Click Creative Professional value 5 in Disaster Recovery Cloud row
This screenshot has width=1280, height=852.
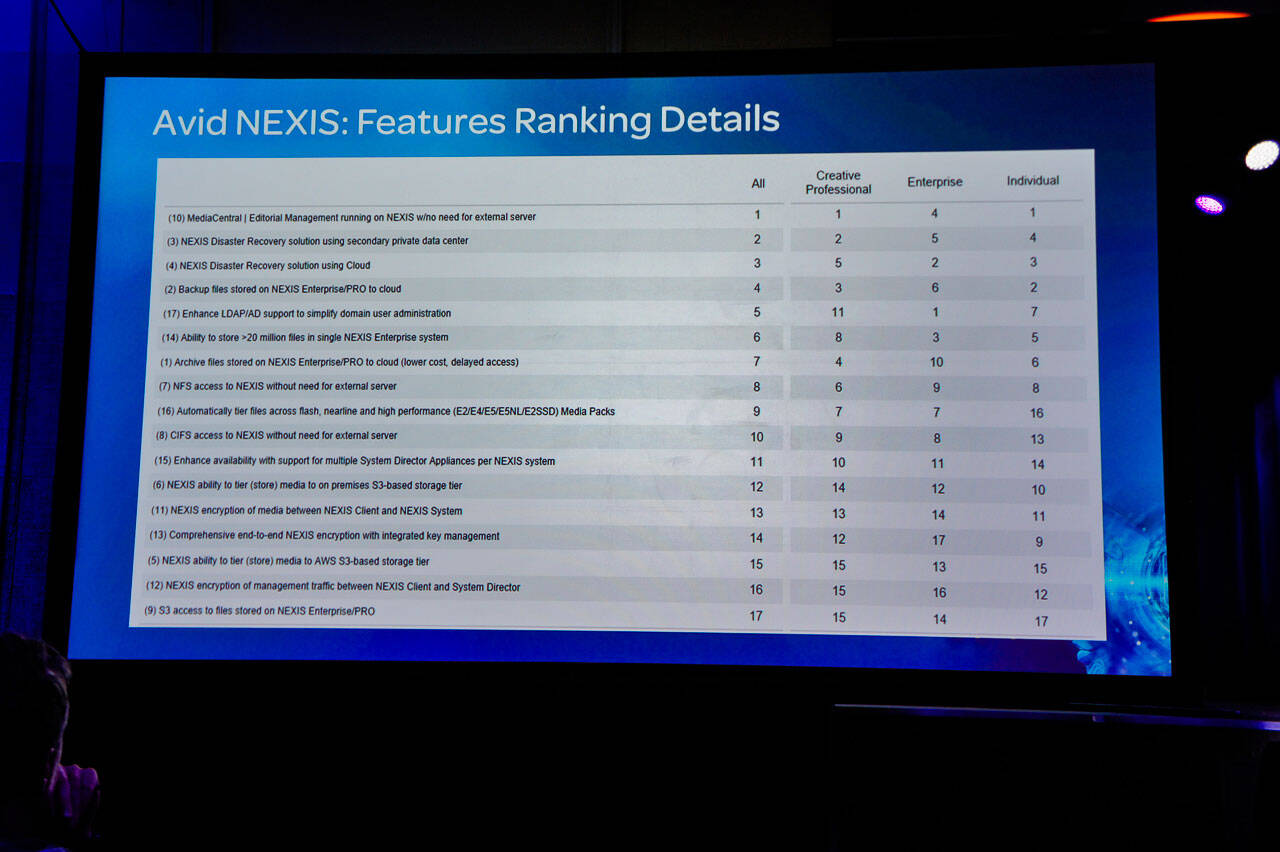point(838,263)
